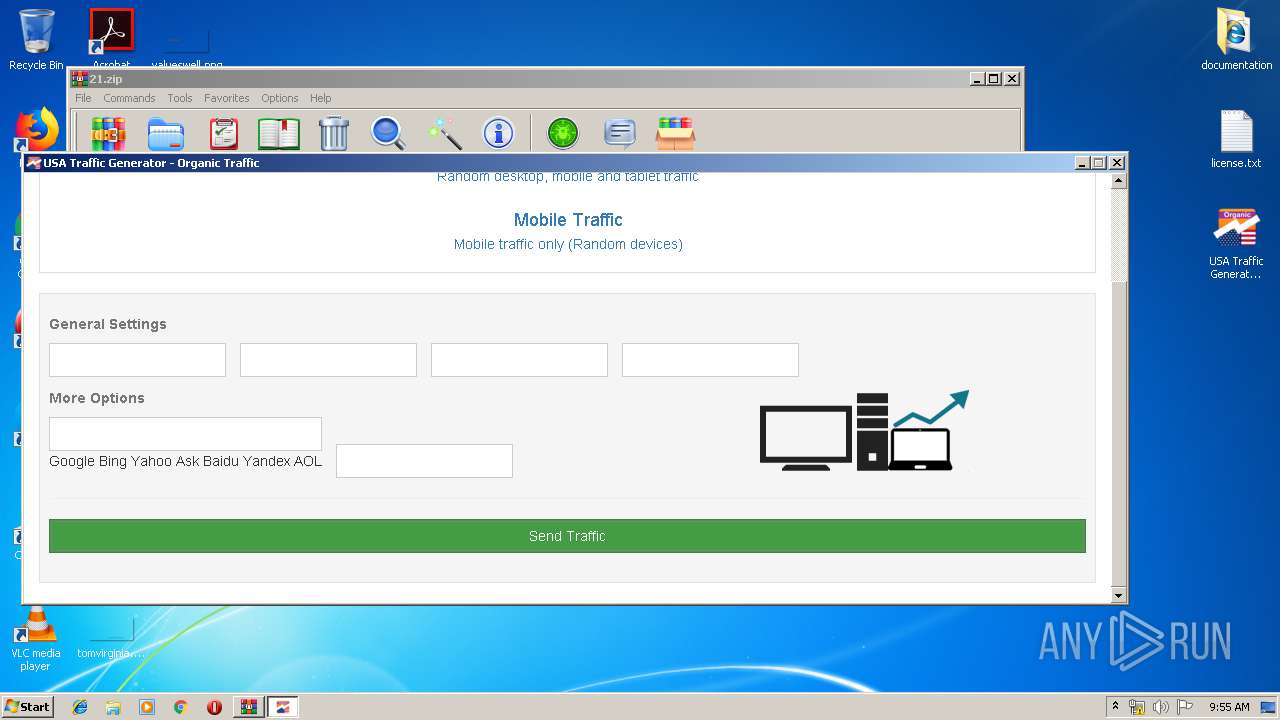Open the VLC media player desktop shortcut

click(x=35, y=640)
